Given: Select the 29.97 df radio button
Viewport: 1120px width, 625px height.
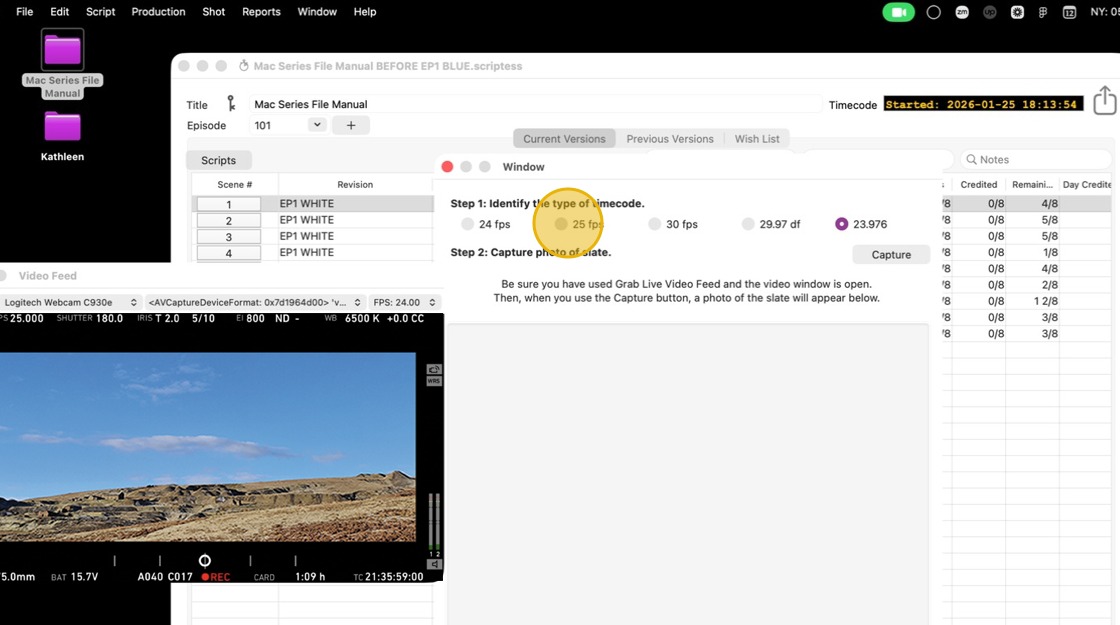Looking at the screenshot, I should pyautogui.click(x=748, y=224).
